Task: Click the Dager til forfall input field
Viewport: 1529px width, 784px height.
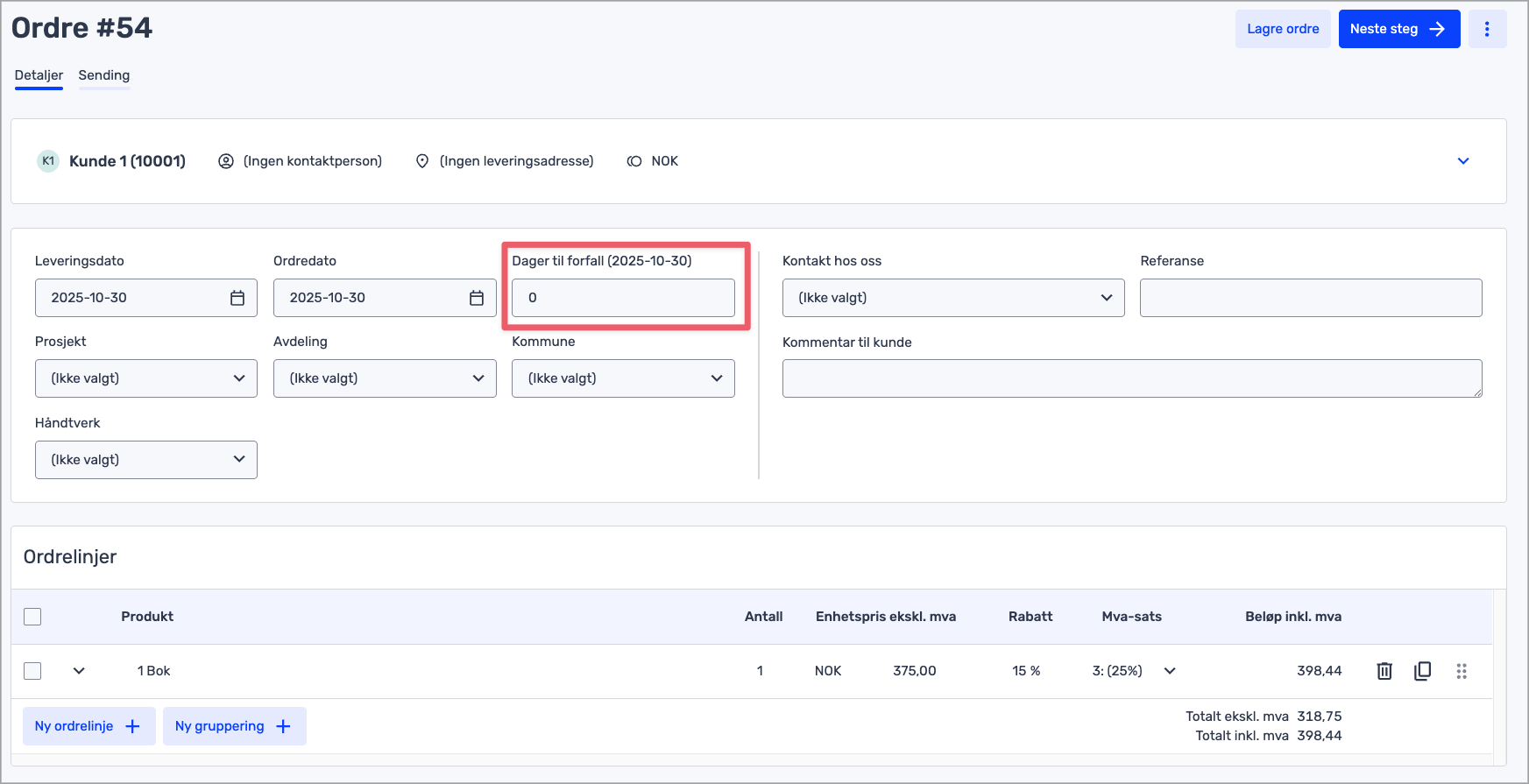Action: [623, 298]
